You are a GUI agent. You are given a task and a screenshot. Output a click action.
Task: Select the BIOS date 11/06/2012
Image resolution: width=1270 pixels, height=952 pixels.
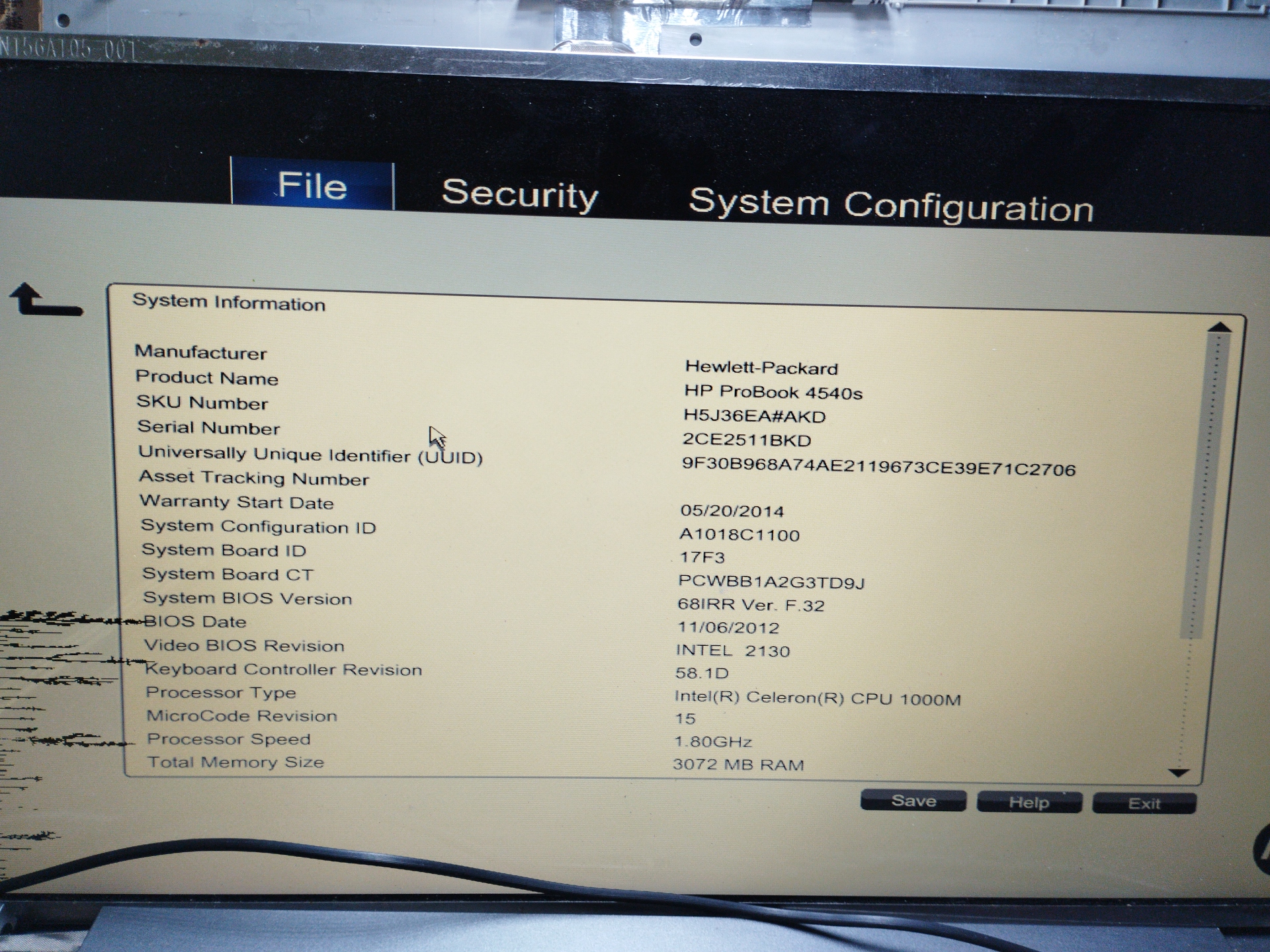tap(728, 627)
